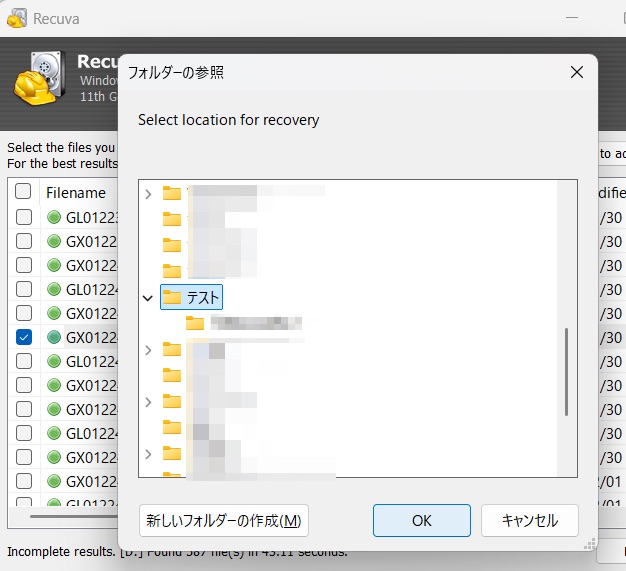The width and height of the screenshot is (626, 571).
Task: Toggle the select-all checkbox beside Filename
Action: [x=23, y=192]
